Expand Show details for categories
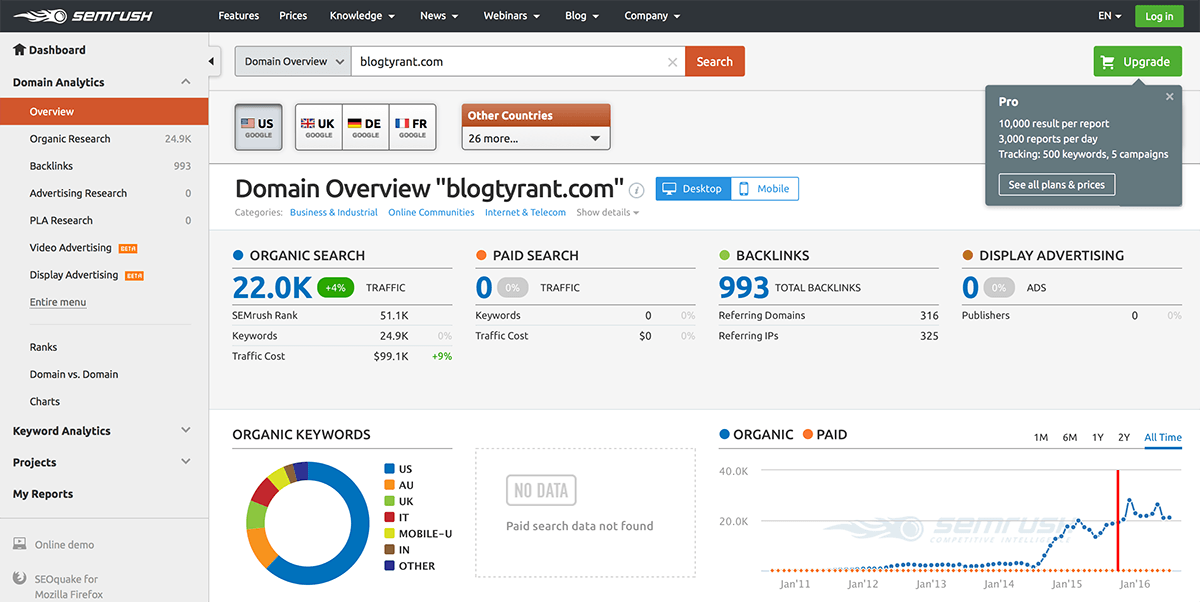Image resolution: width=1200 pixels, height=602 pixels. click(607, 212)
